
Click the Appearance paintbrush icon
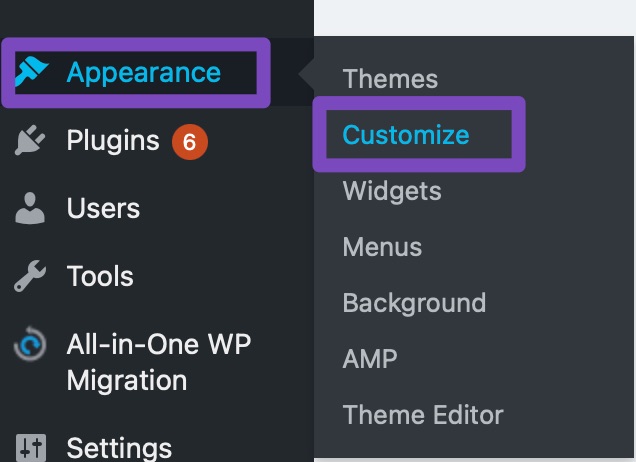(x=32, y=73)
